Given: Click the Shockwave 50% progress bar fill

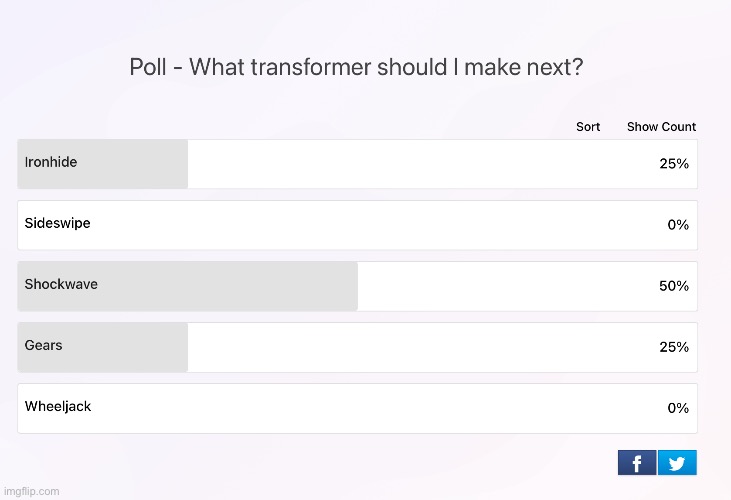Looking at the screenshot, I should [188, 286].
